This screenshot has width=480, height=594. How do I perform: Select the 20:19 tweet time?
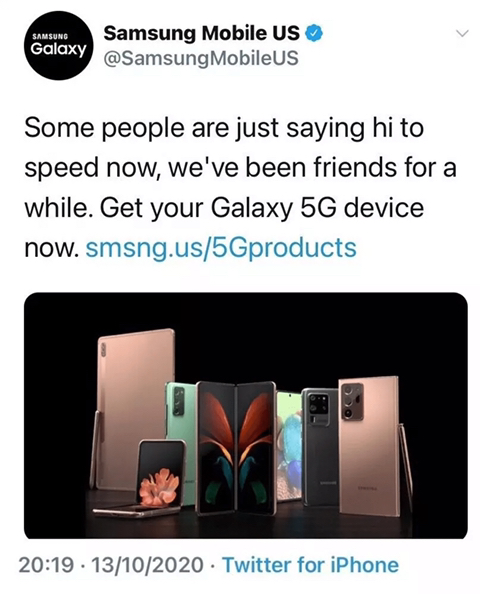click(46, 565)
